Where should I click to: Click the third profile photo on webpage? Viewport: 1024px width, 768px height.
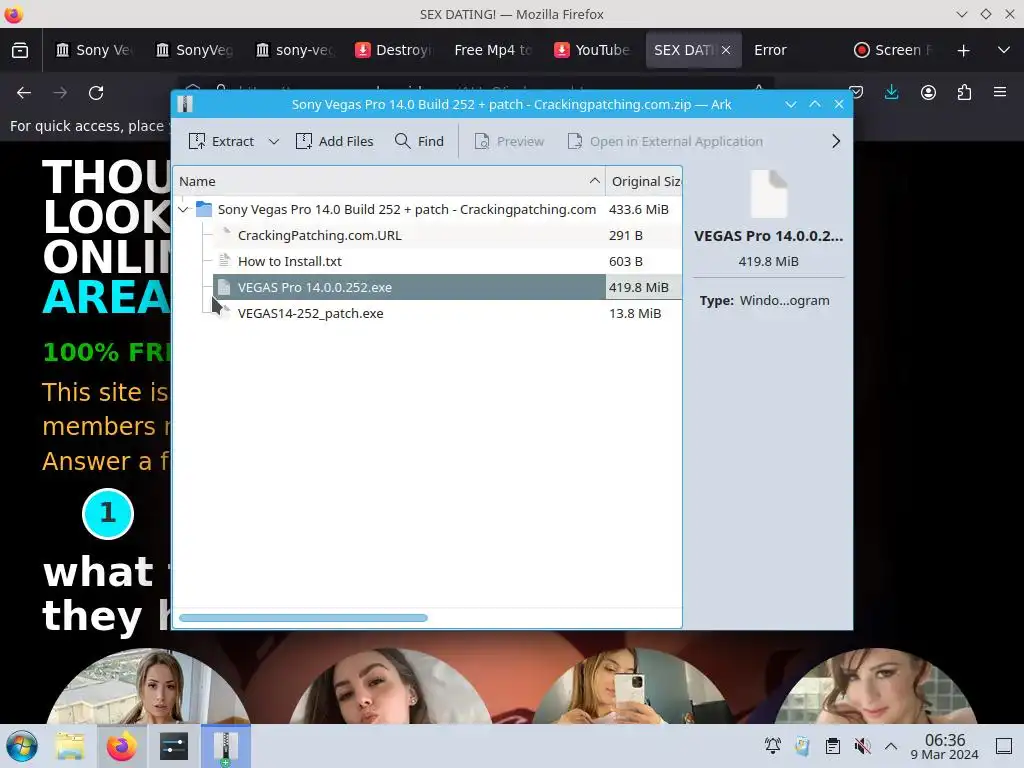point(633,686)
